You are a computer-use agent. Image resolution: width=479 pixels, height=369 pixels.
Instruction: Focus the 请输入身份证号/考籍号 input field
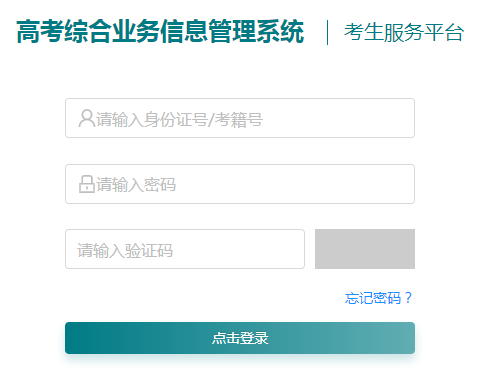240,118
